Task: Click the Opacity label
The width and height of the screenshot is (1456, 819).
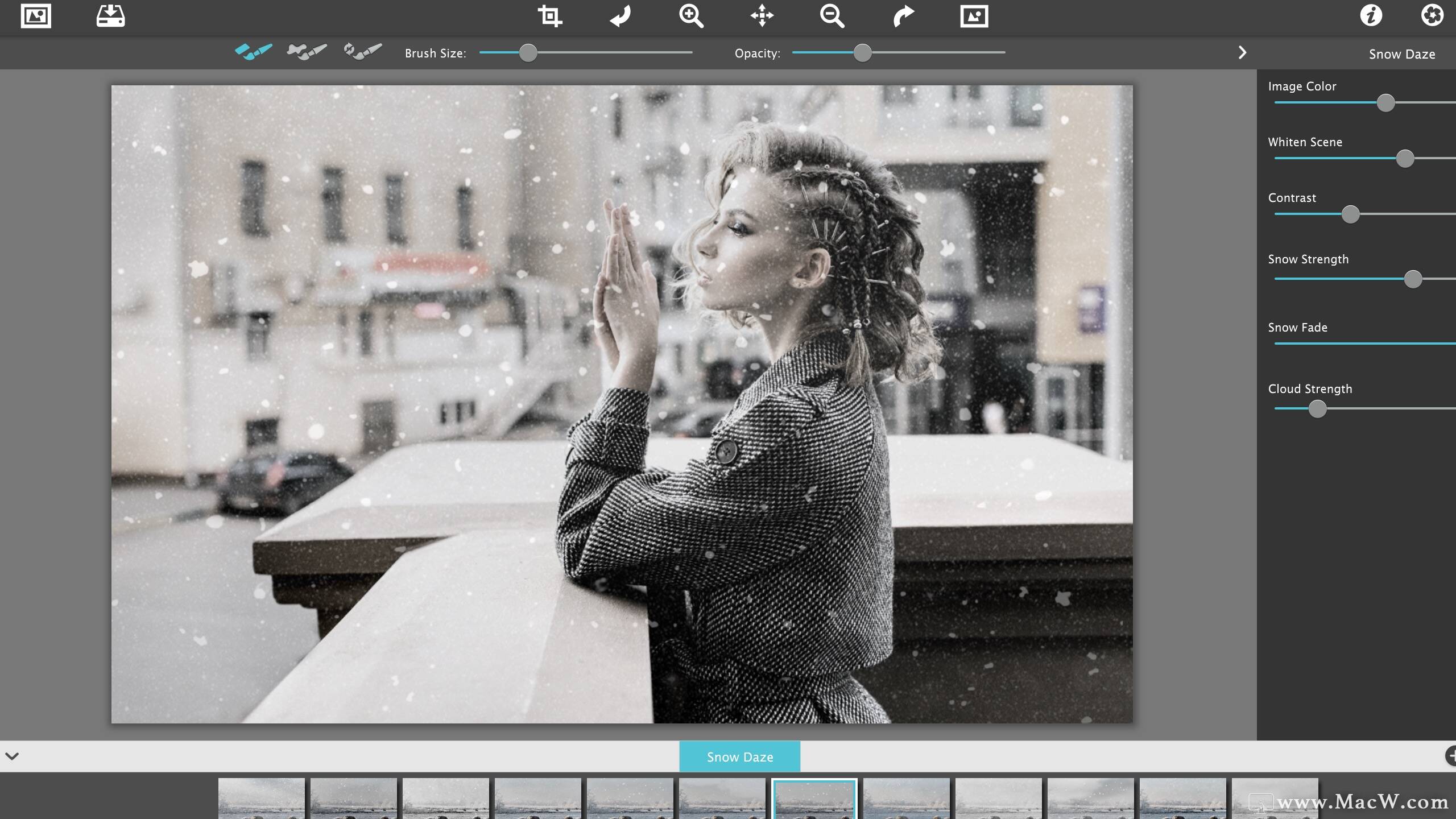Action: pyautogui.click(x=758, y=53)
